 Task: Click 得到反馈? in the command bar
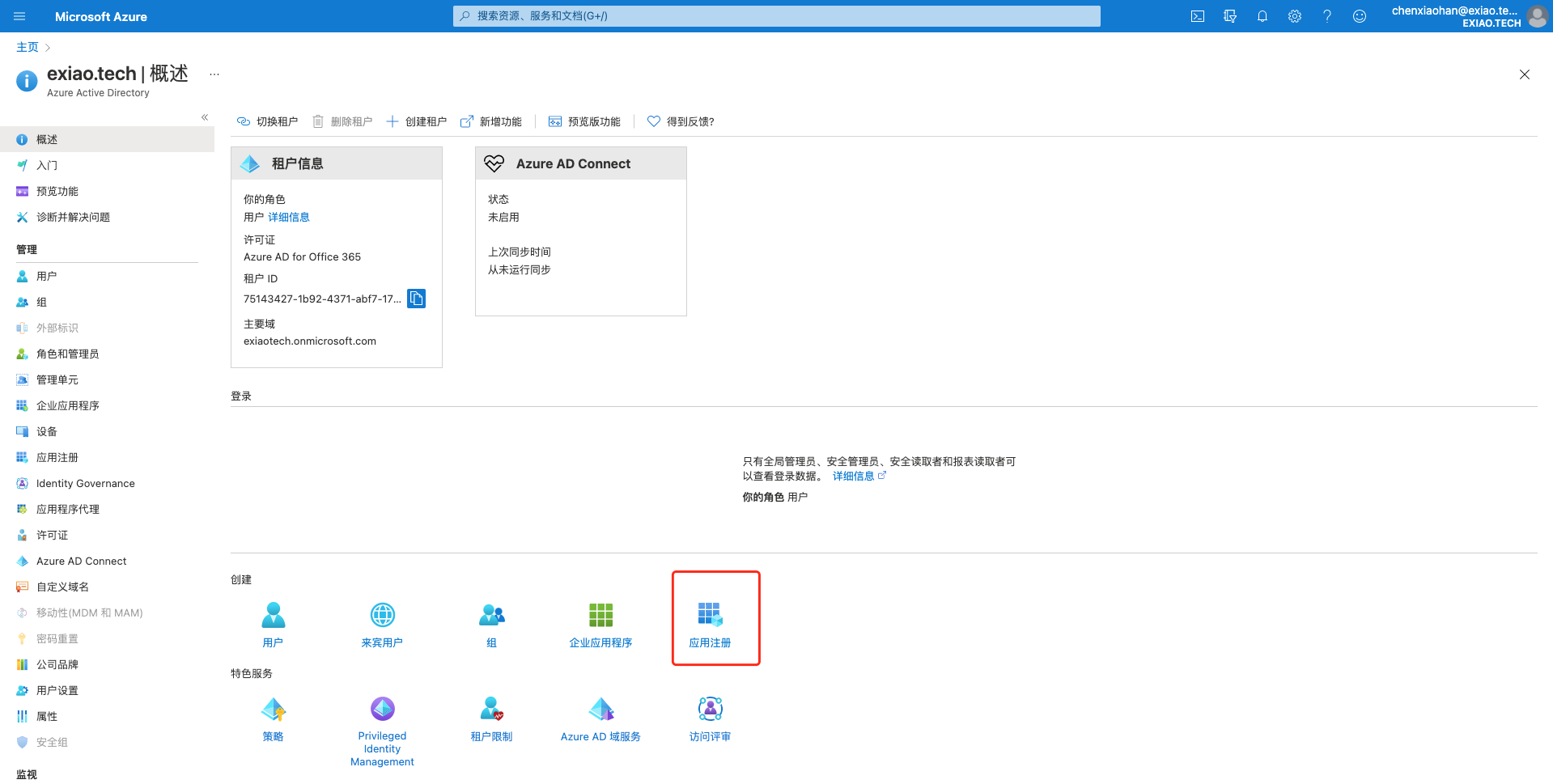click(681, 121)
